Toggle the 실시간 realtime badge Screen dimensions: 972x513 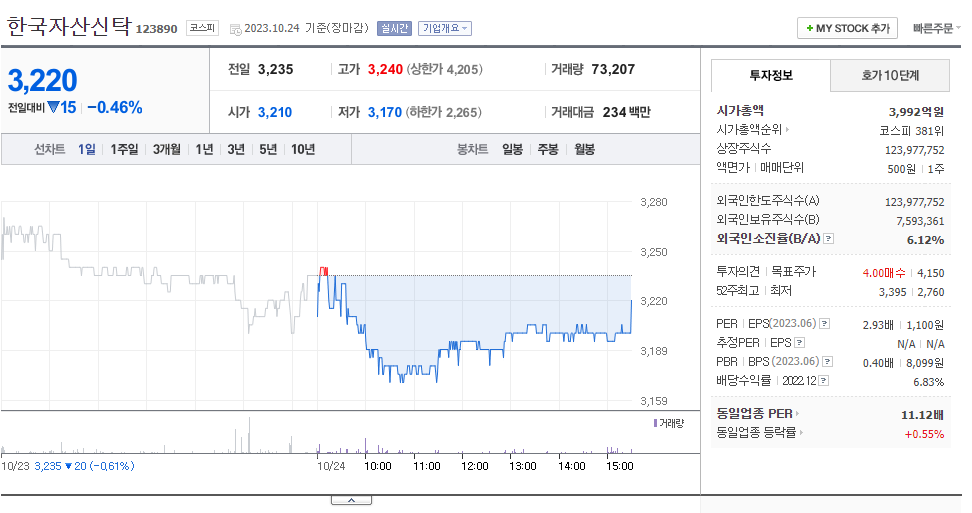pyautogui.click(x=394, y=28)
